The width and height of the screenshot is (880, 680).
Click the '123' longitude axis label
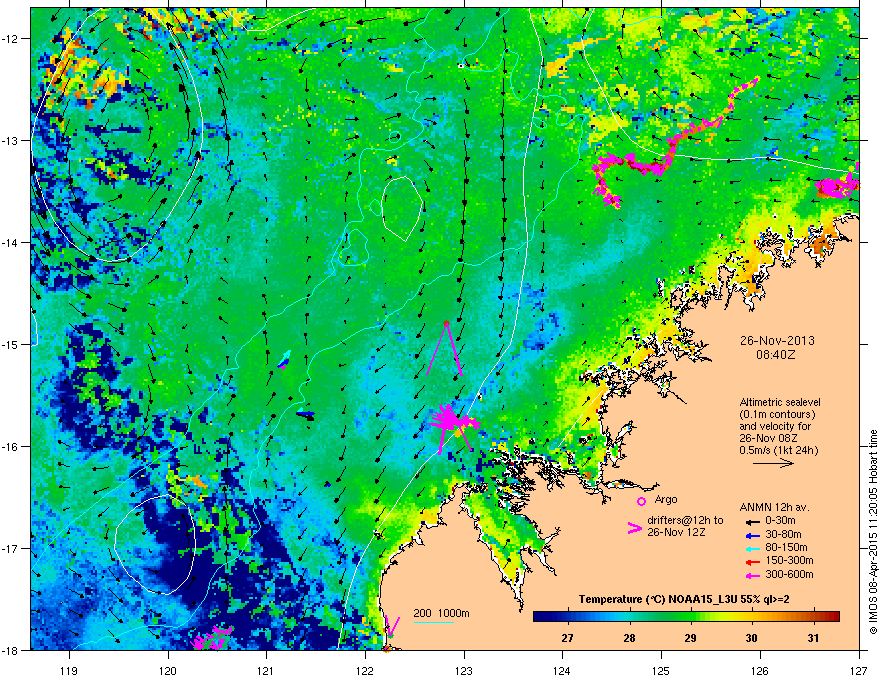pos(464,670)
